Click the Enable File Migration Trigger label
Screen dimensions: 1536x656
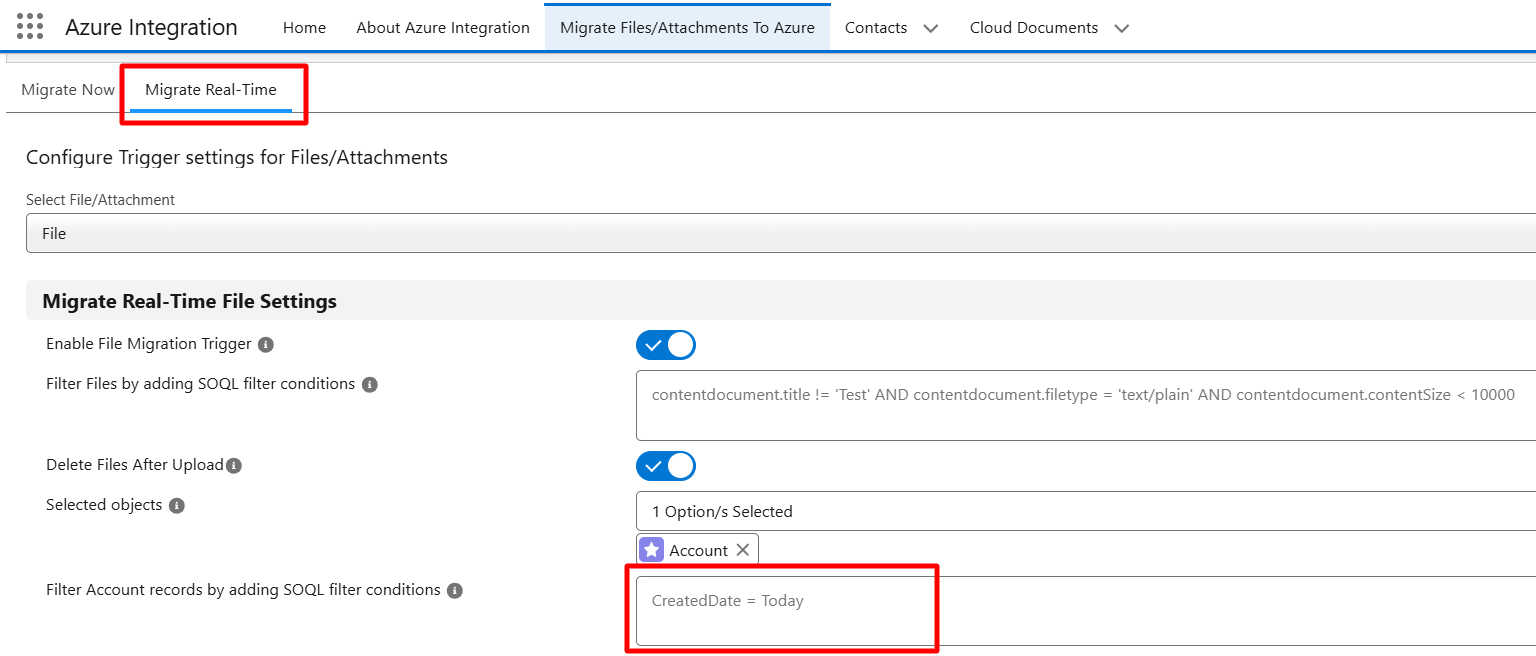(149, 344)
